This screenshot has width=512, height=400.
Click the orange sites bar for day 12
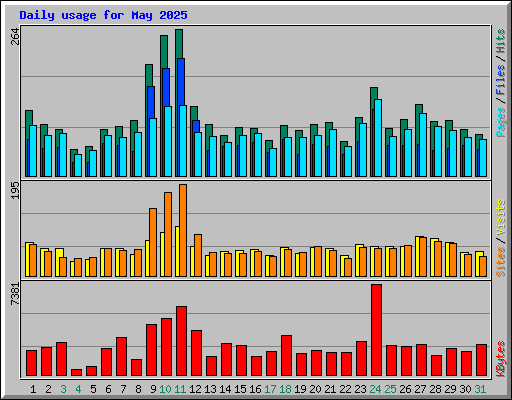point(198,255)
